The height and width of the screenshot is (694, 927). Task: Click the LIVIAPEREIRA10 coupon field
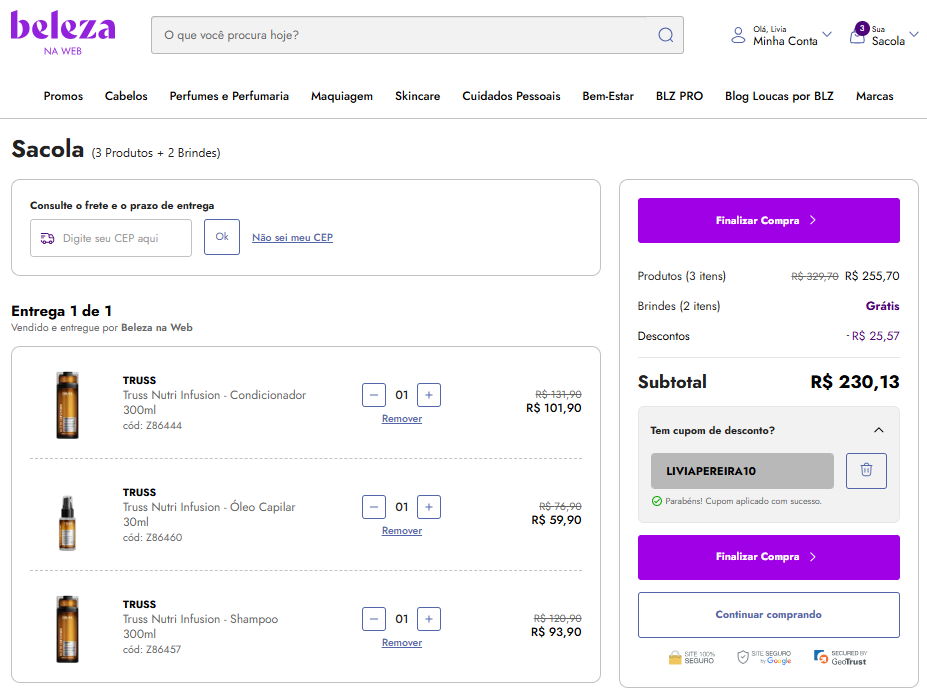pos(742,471)
